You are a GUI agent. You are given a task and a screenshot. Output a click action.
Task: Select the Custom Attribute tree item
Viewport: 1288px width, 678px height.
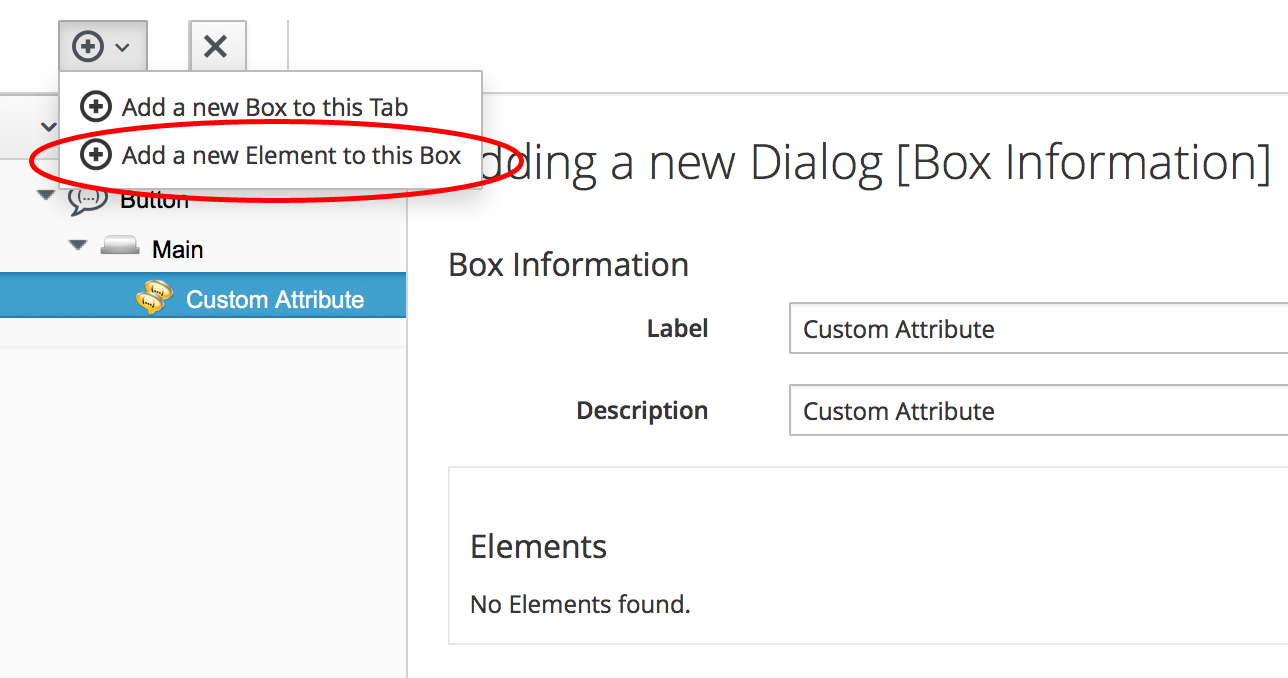click(275, 299)
